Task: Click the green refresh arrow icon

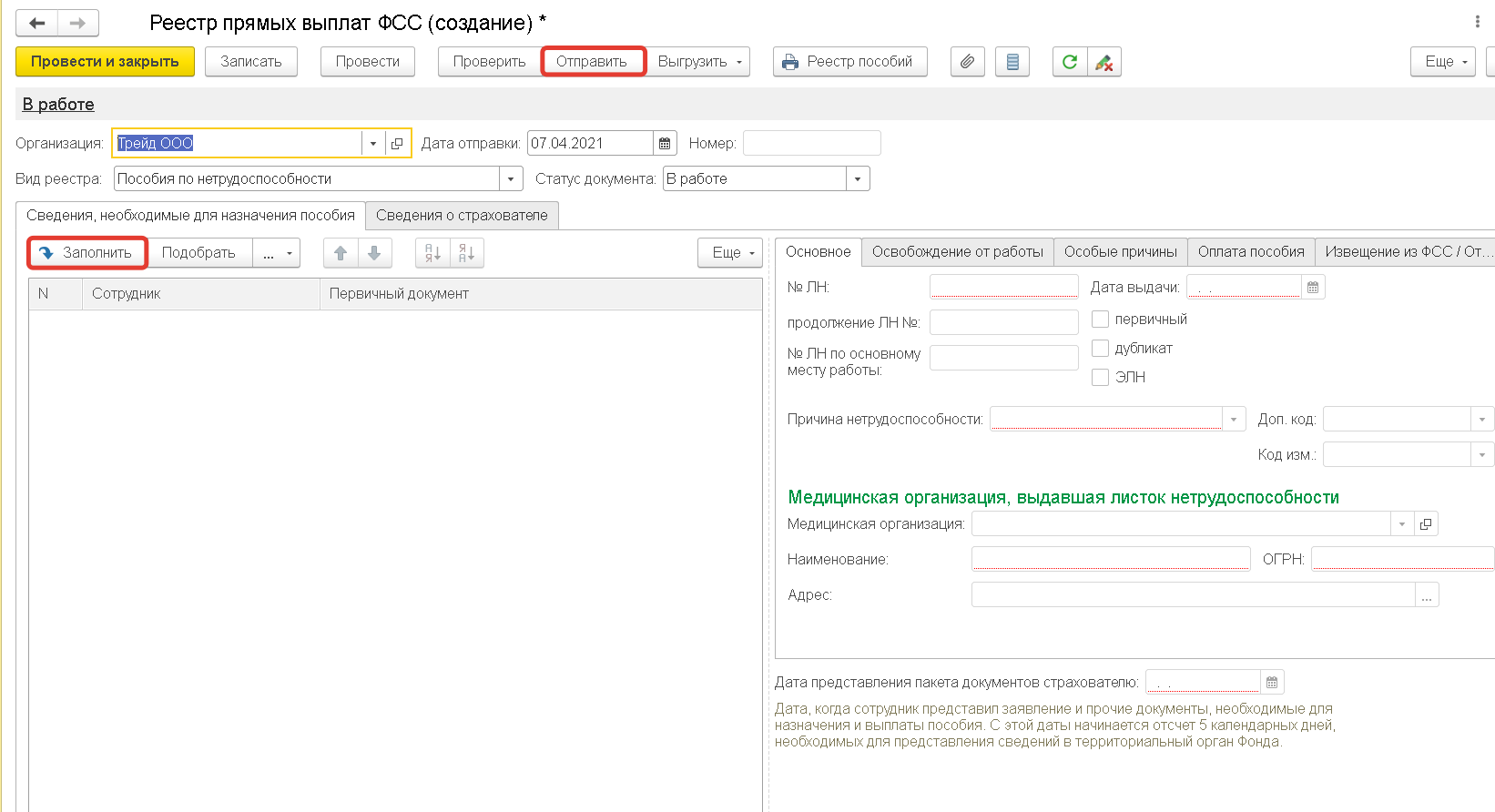Action: pos(1070,62)
